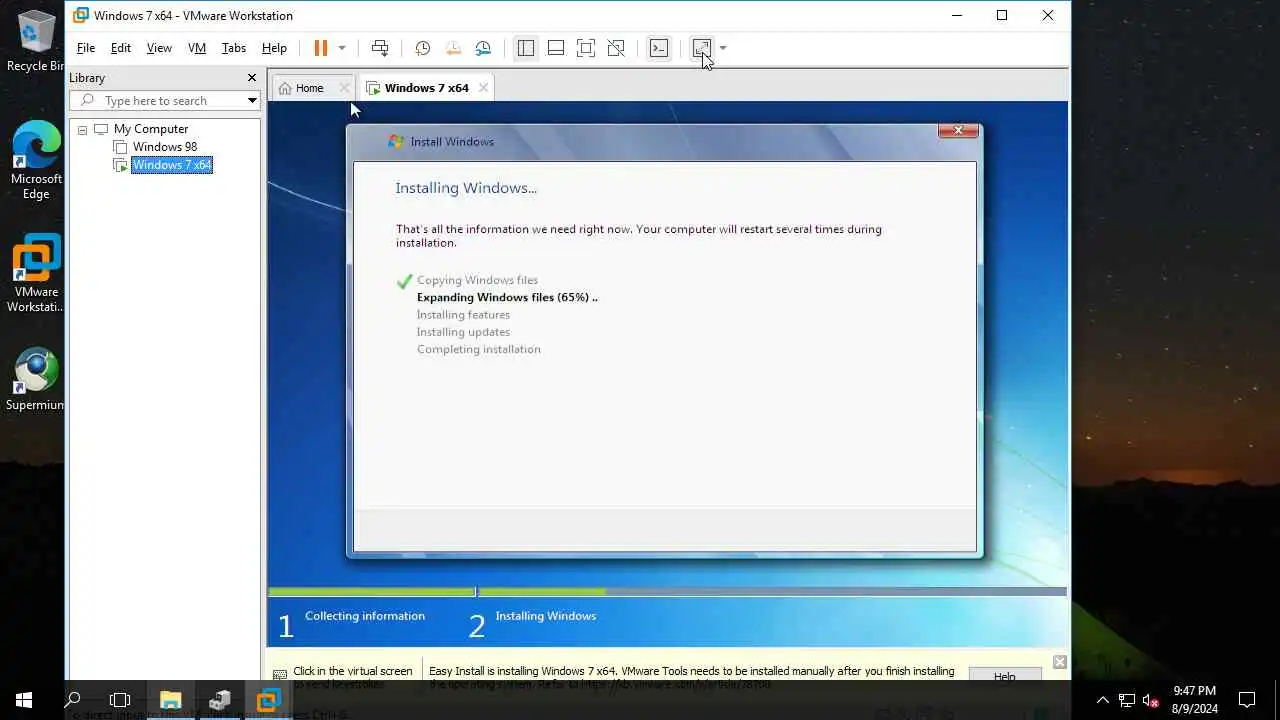This screenshot has width=1280, height=720.
Task: Show the console view toolbar icon
Action: point(659,48)
